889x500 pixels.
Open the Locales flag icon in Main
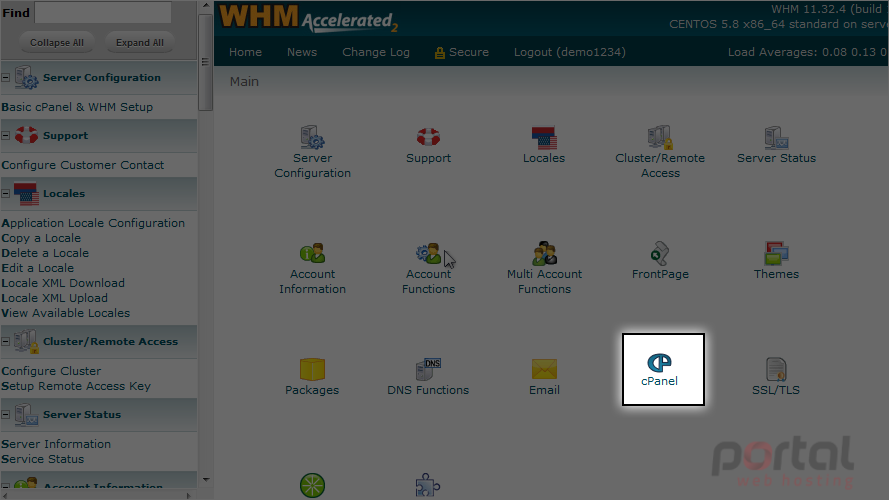click(x=544, y=138)
